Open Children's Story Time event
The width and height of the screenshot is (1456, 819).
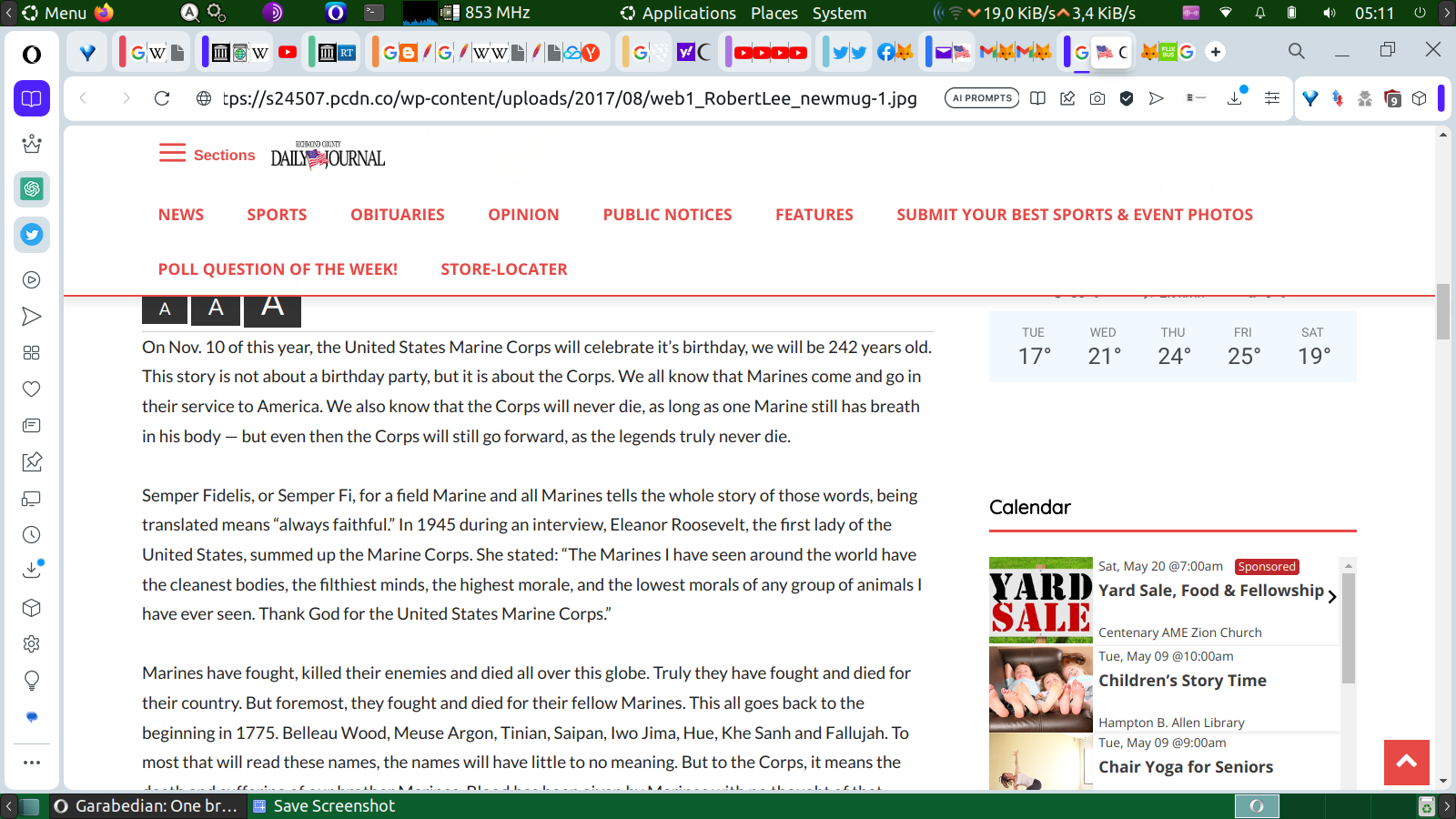(1182, 681)
